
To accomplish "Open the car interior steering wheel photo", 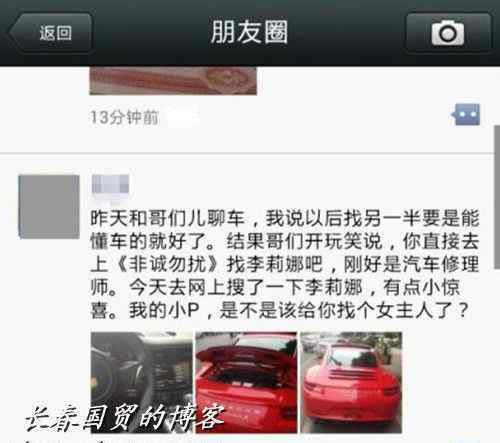I will click(142, 382).
